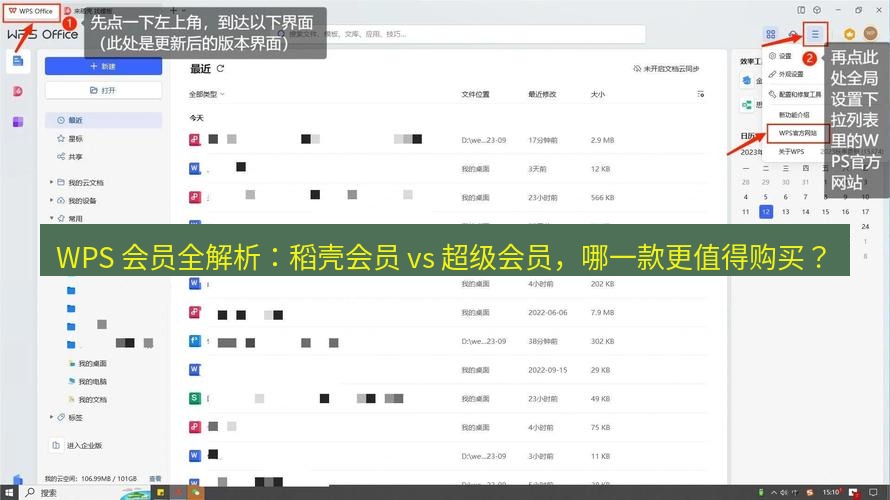Refresh the 最近 list
Viewport: 890px width, 500px height.
[x=220, y=69]
